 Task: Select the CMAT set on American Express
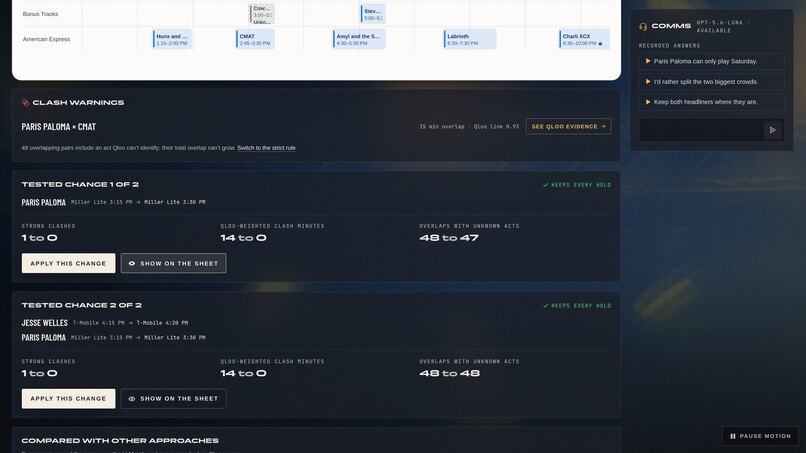(255, 40)
